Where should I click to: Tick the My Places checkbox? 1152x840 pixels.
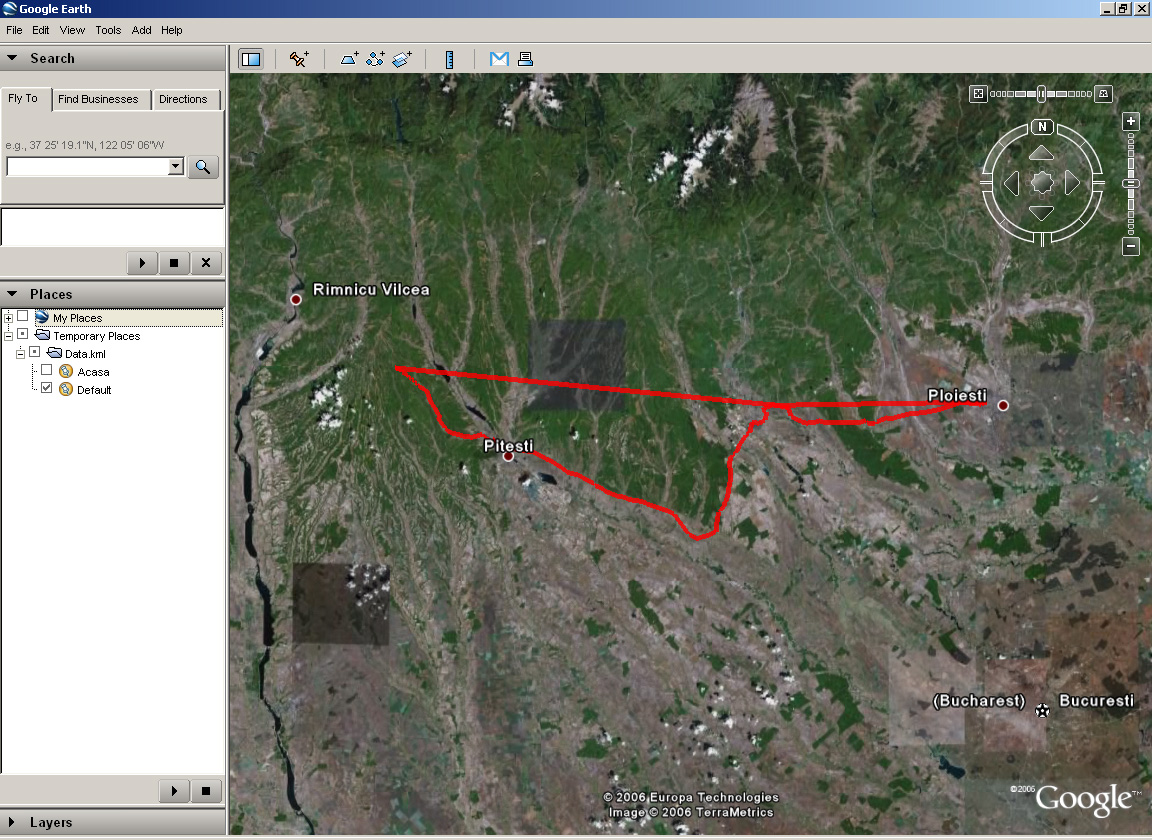[x=22, y=316]
